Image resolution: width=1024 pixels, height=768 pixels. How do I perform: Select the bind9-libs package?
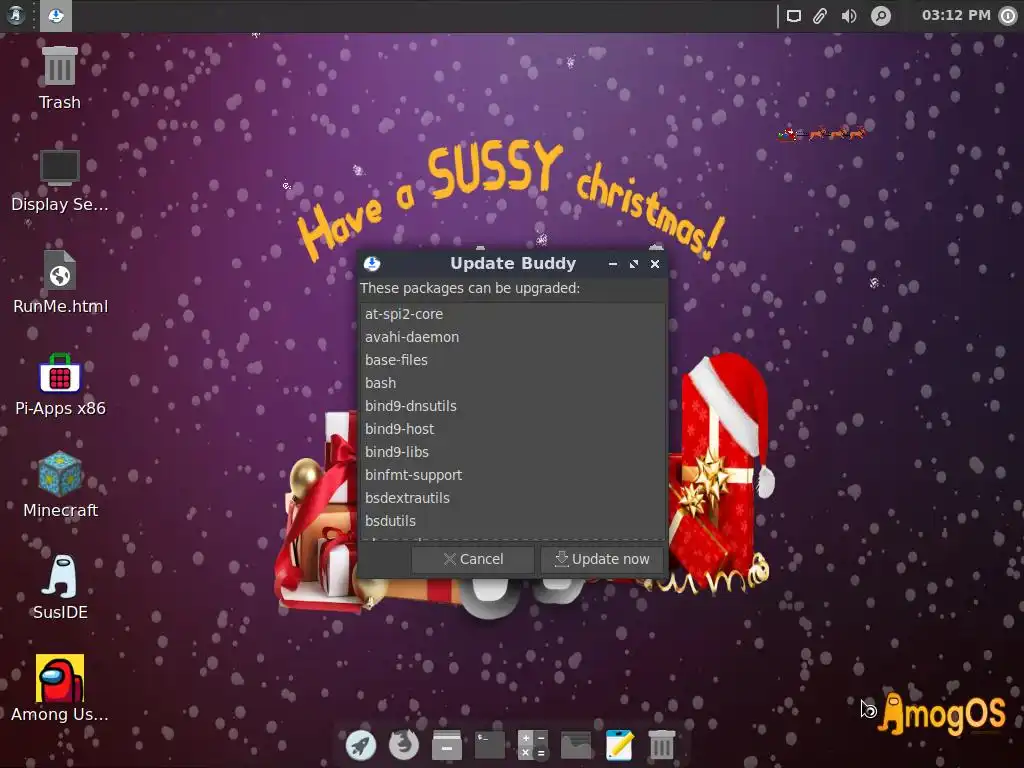[x=513, y=452]
